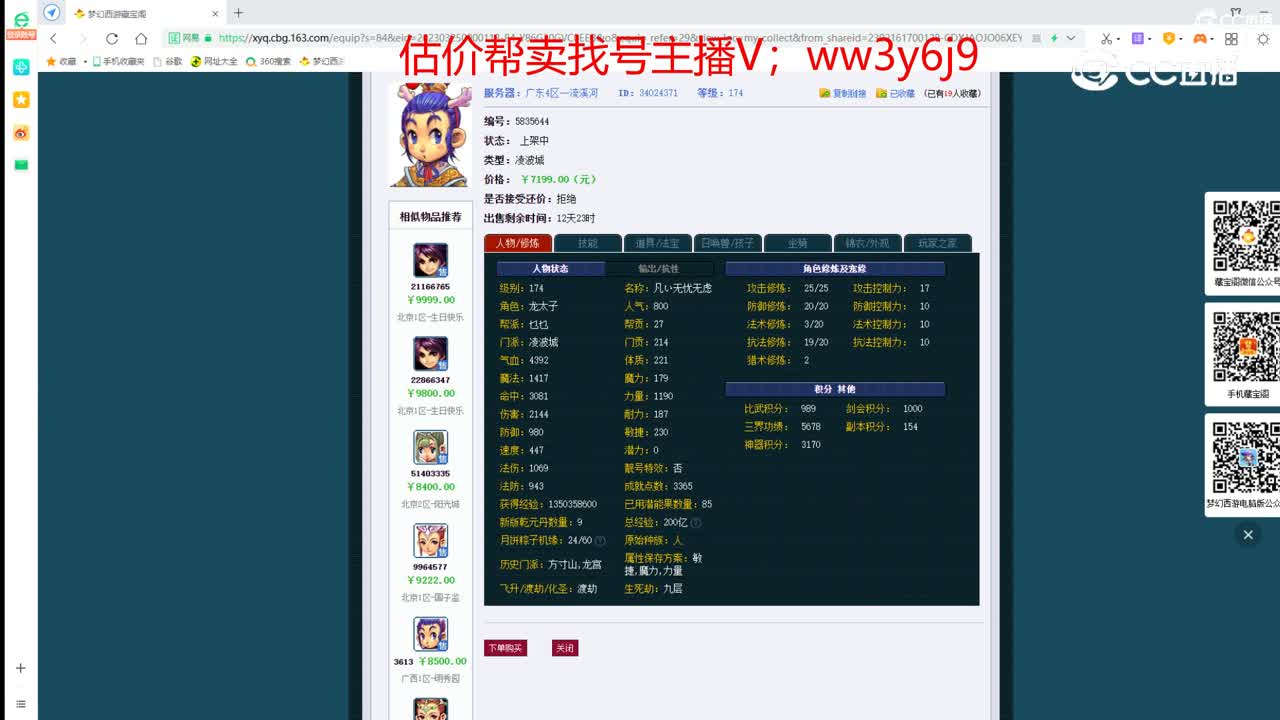This screenshot has width=1280, height=720.
Task: Expand the address bar dropdown arrow
Action: click(1071, 38)
